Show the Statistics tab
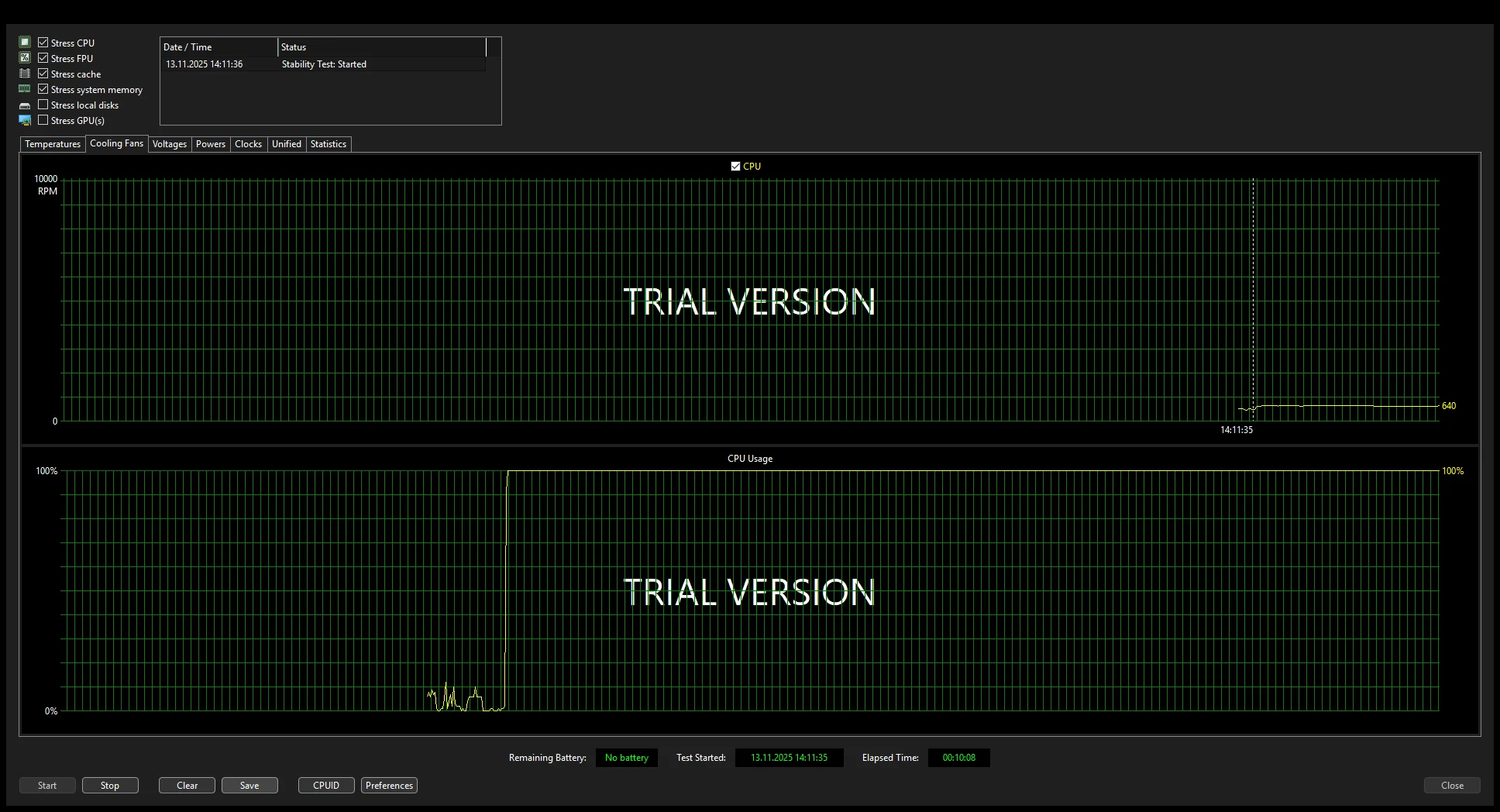 (329, 144)
